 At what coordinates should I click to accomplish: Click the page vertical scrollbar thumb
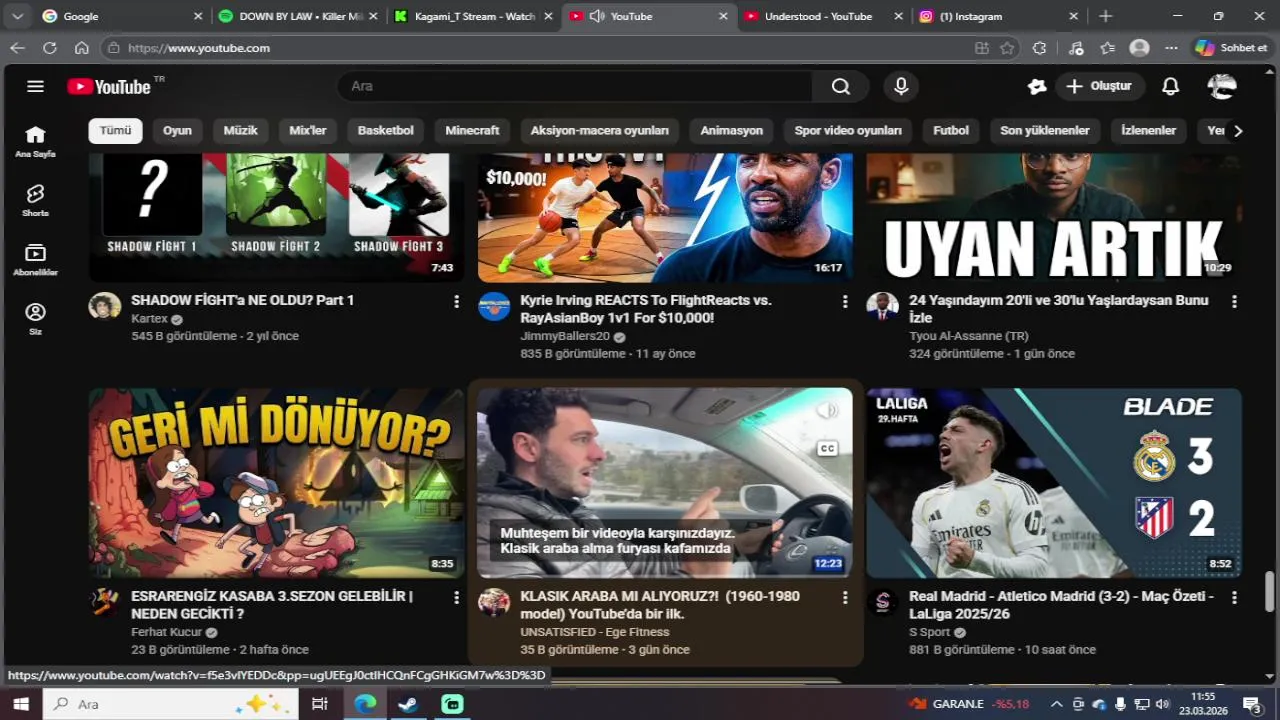tap(1270, 591)
